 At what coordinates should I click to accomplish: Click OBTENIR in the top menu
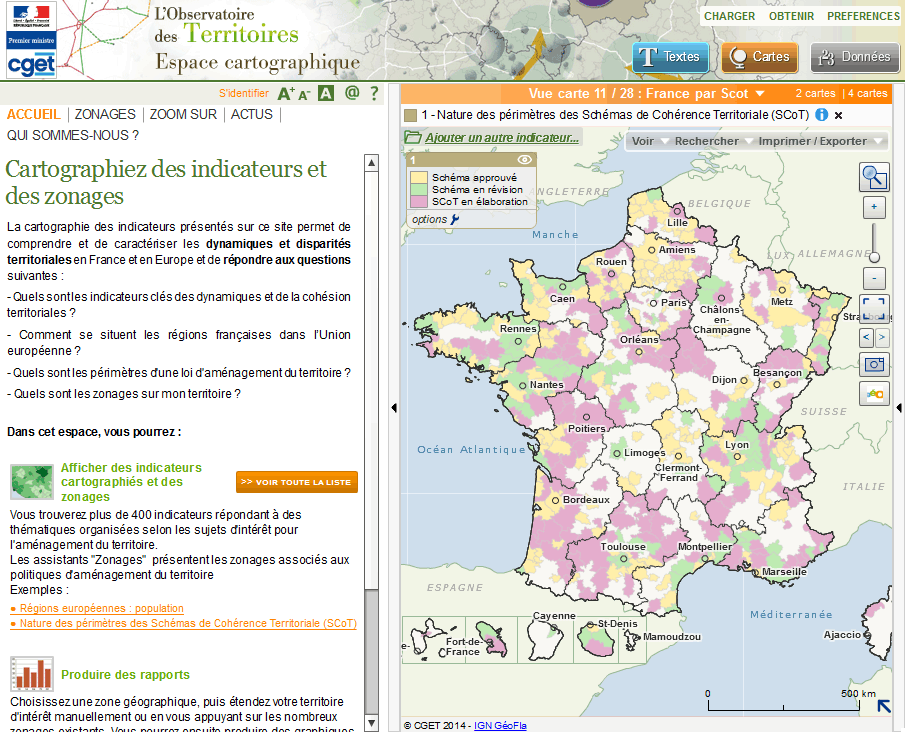pyautogui.click(x=791, y=16)
